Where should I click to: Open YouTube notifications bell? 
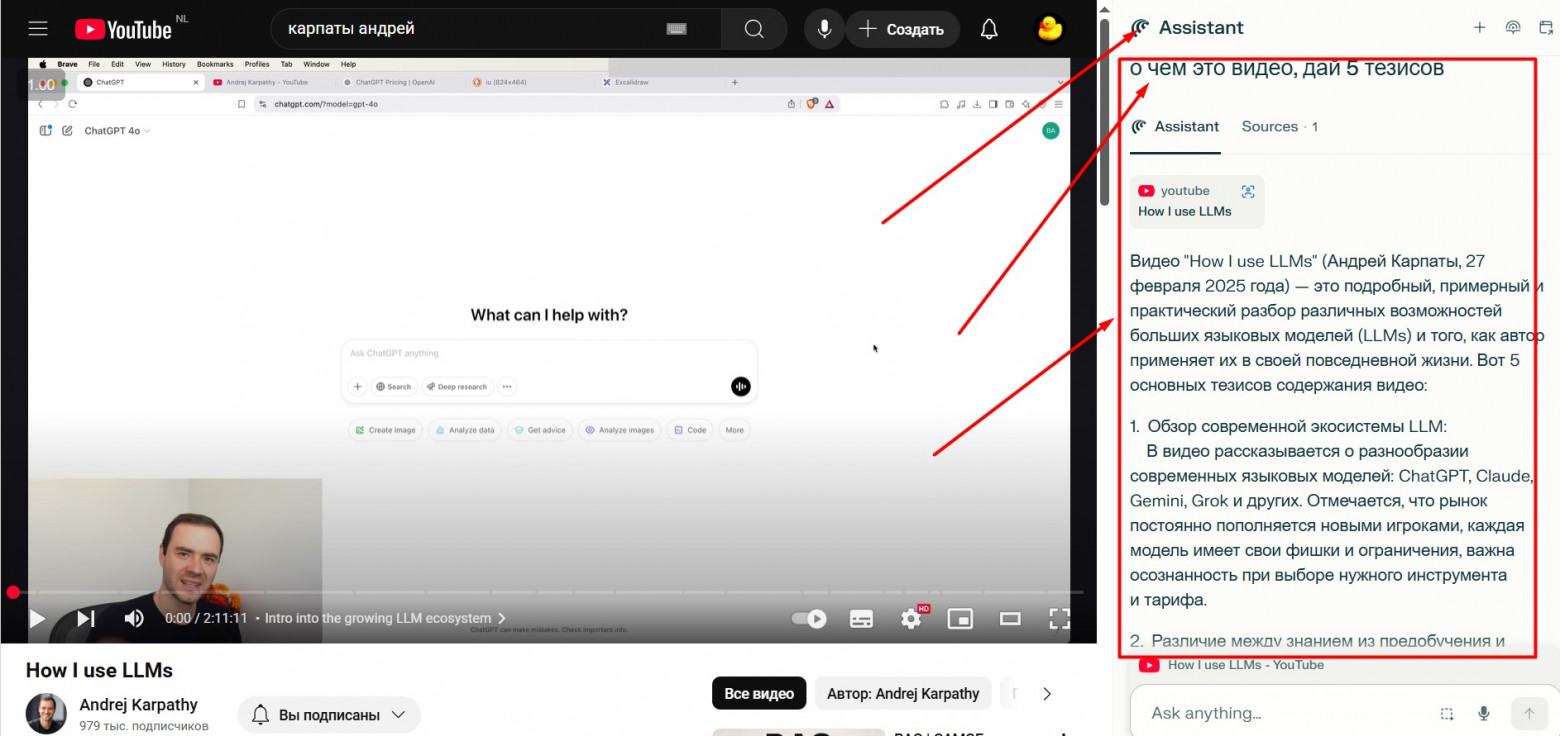click(989, 29)
